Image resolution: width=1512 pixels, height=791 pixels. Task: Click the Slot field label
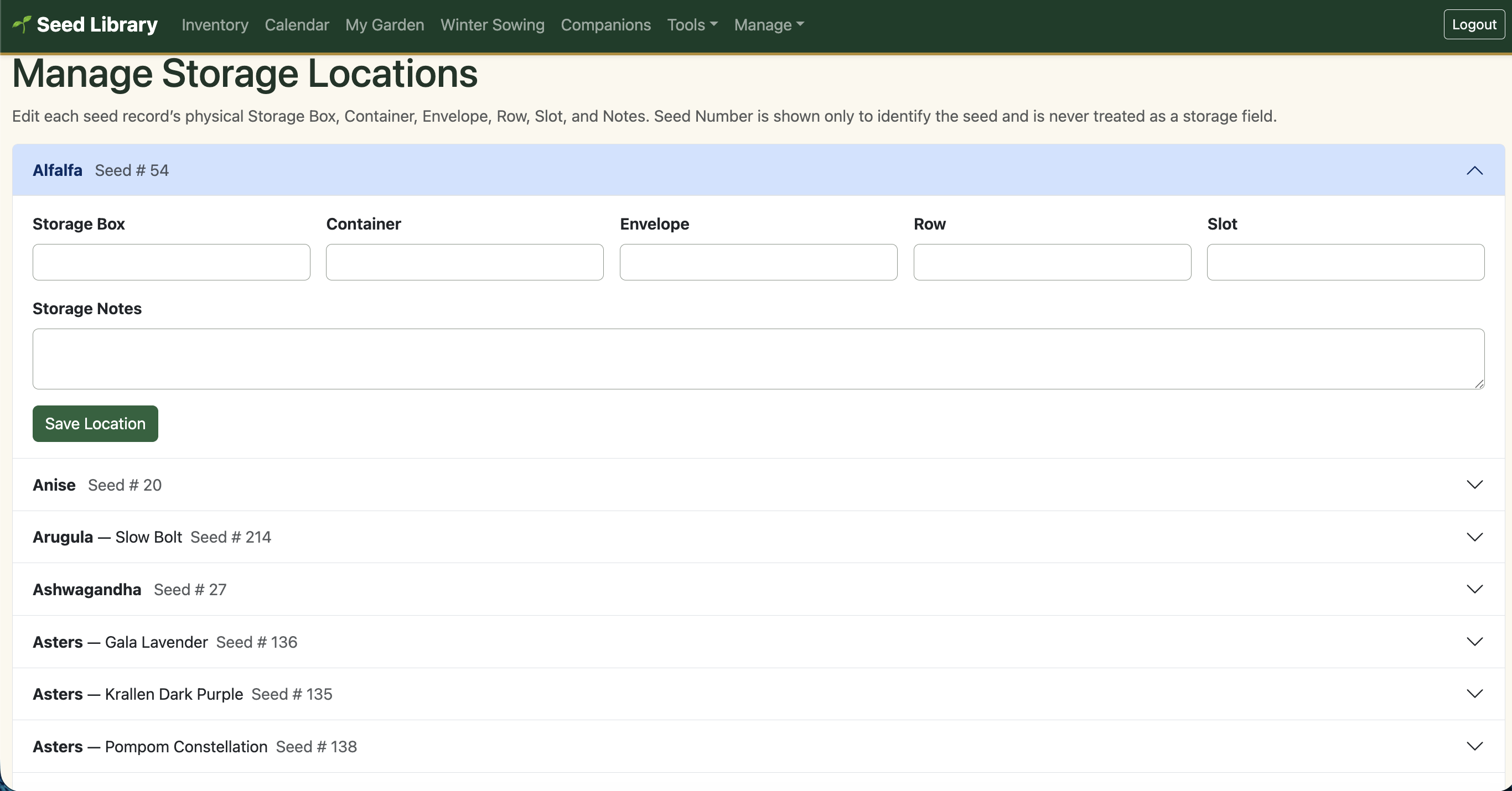(1222, 224)
